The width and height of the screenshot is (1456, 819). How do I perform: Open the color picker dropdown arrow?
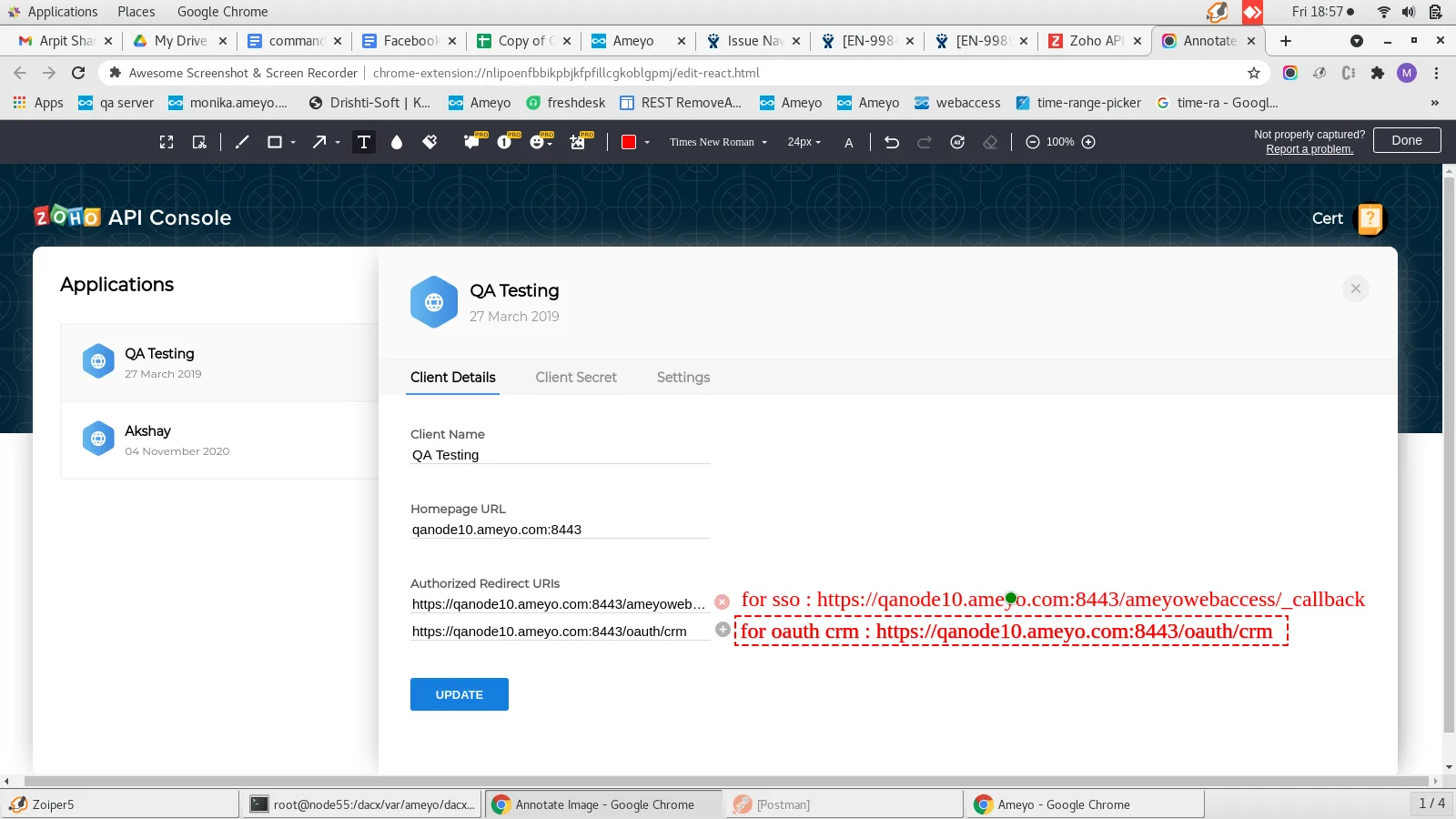pyautogui.click(x=647, y=143)
